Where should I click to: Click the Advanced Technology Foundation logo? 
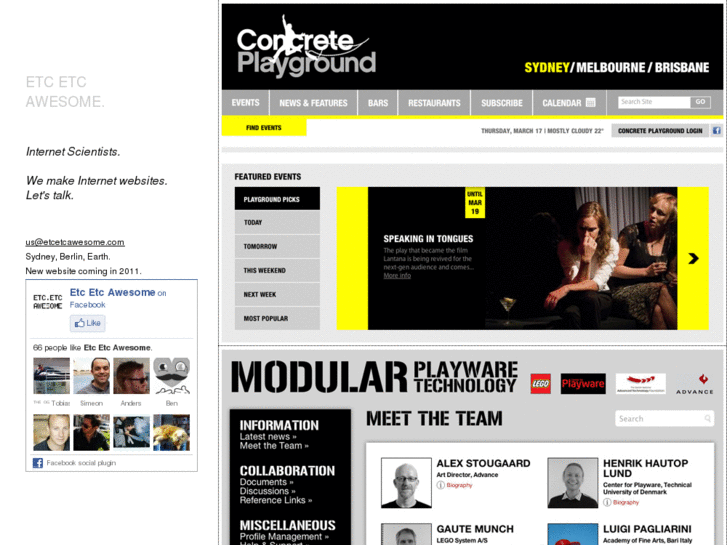(x=640, y=384)
